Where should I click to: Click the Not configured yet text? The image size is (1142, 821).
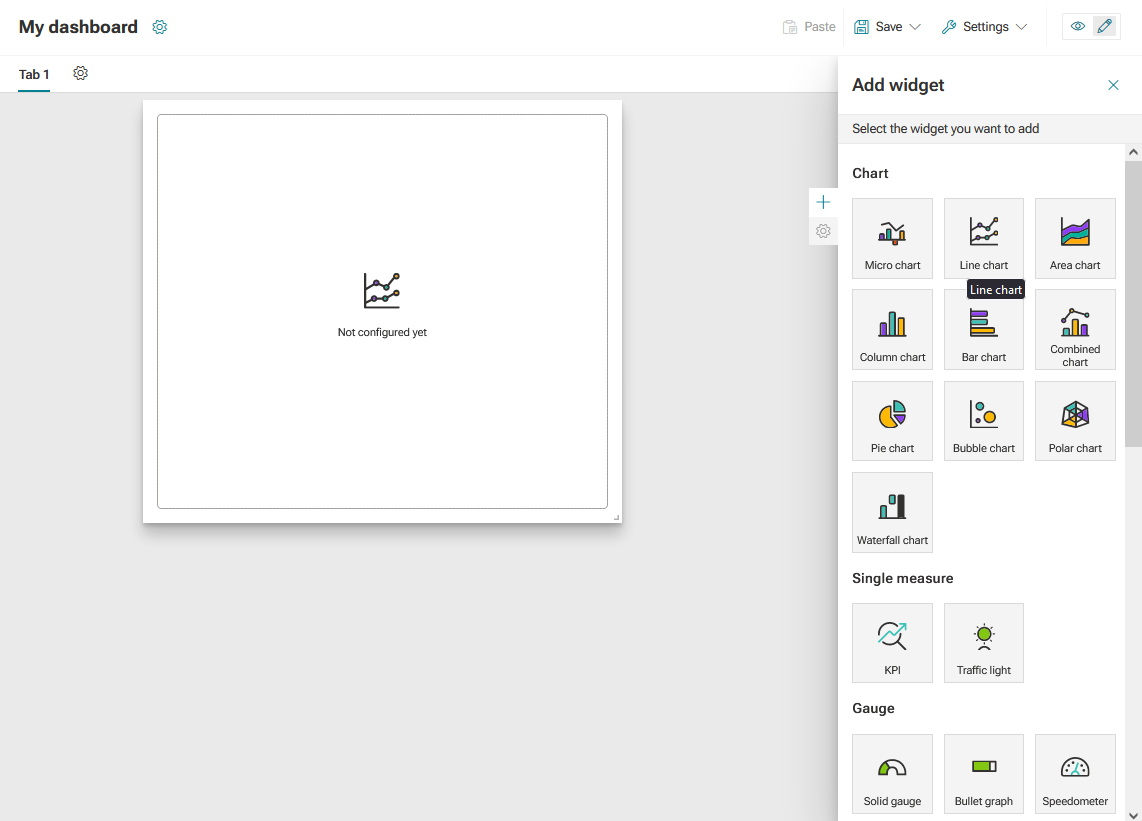pos(382,332)
